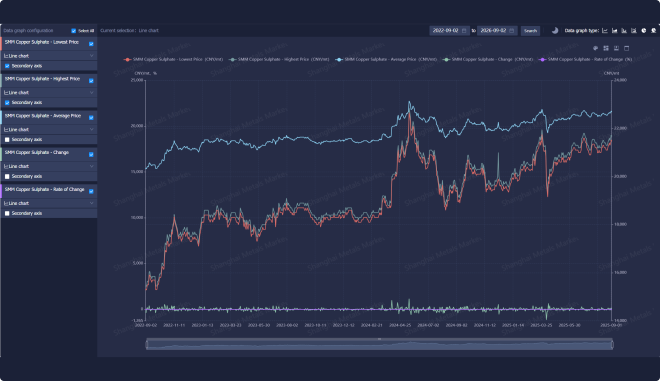660x381 pixels.
Task: Toggle Change legend entry in chart
Action: coord(488,59)
